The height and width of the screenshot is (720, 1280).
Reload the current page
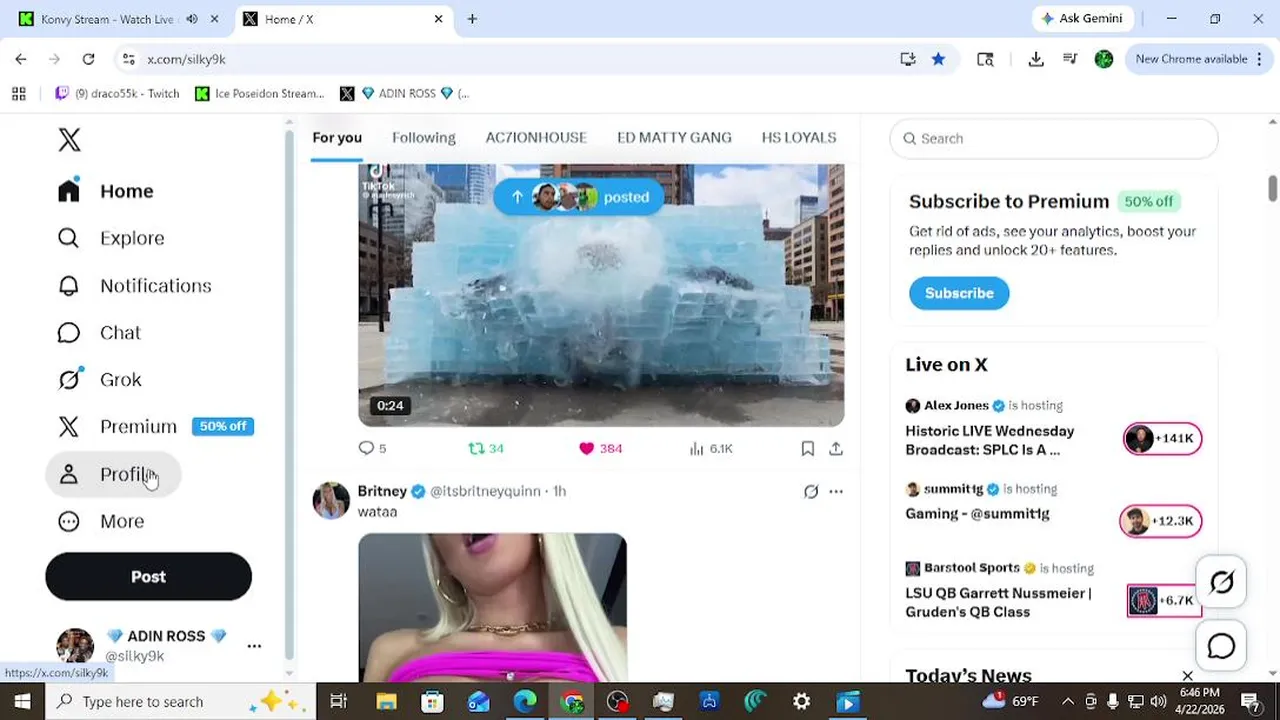tap(88, 59)
